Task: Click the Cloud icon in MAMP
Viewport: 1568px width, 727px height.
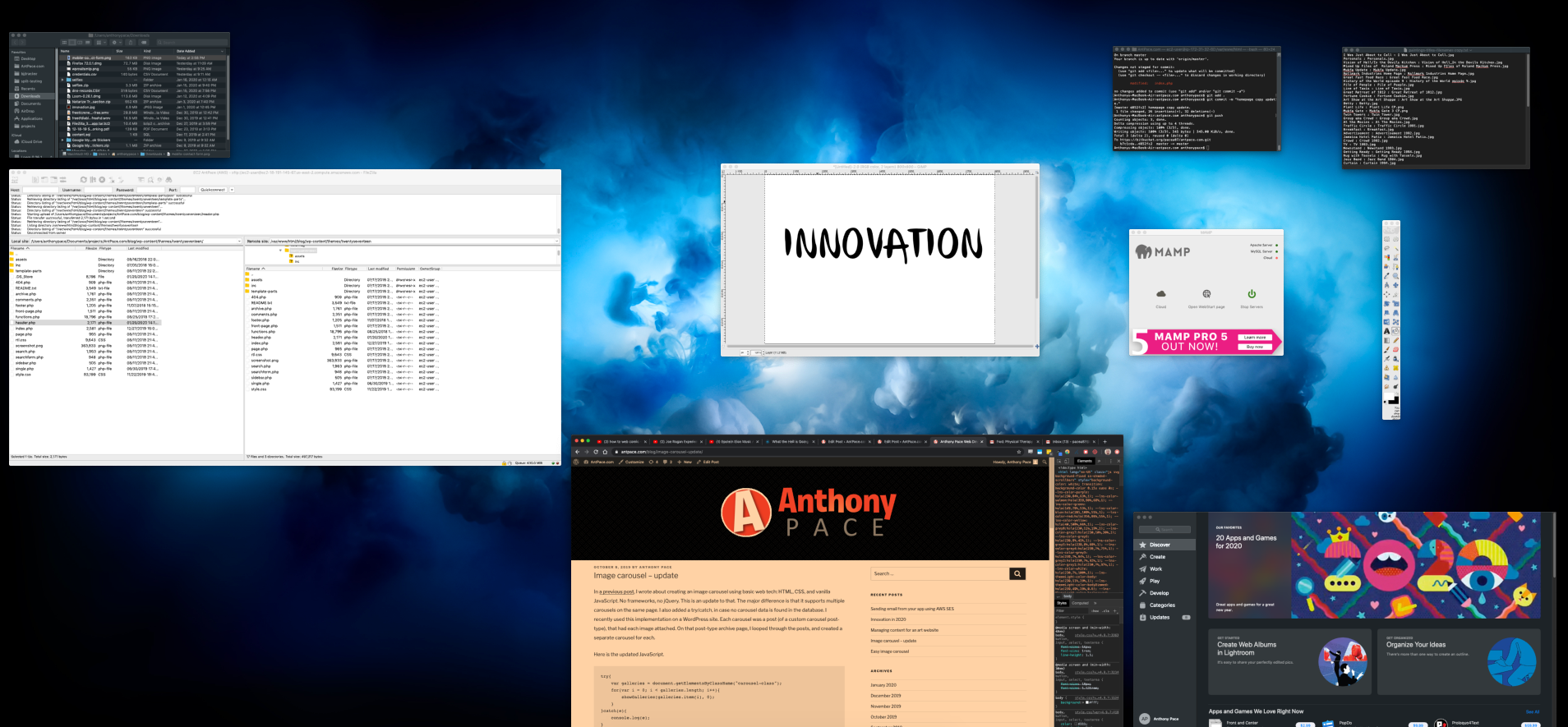Action: [1161, 294]
